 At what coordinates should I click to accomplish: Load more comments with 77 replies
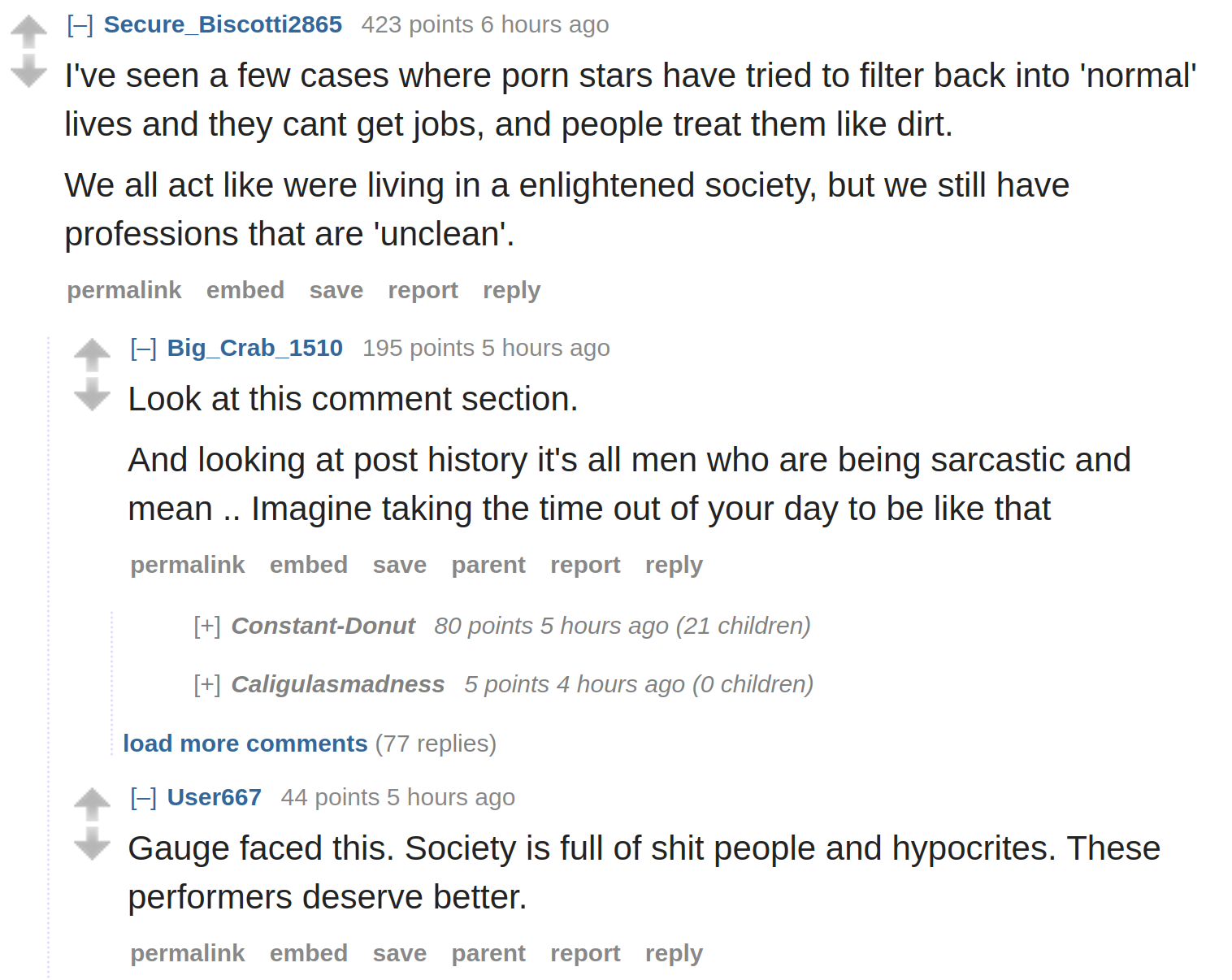click(x=245, y=744)
